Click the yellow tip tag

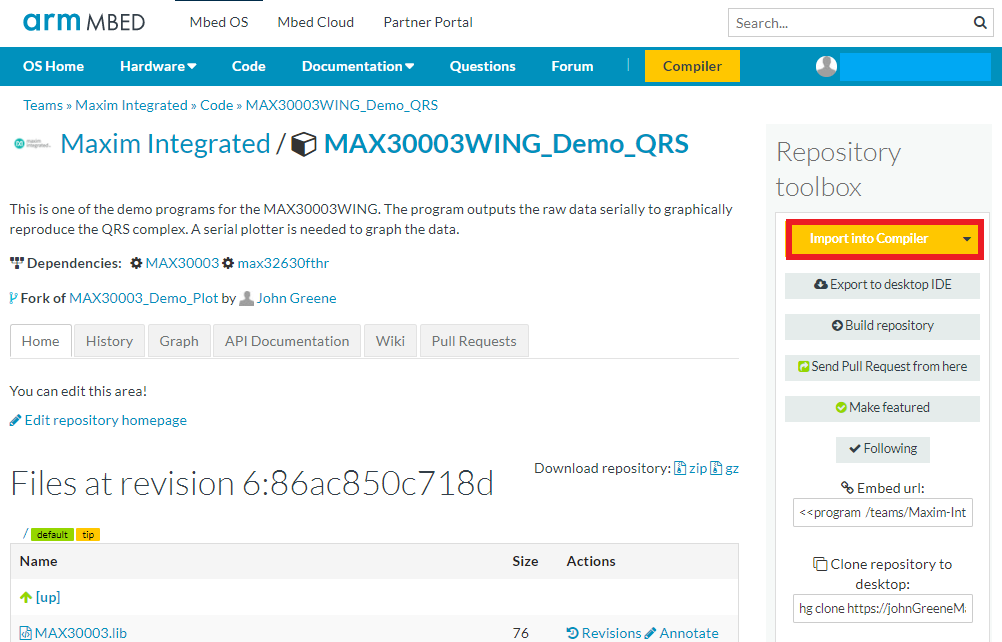point(88,535)
